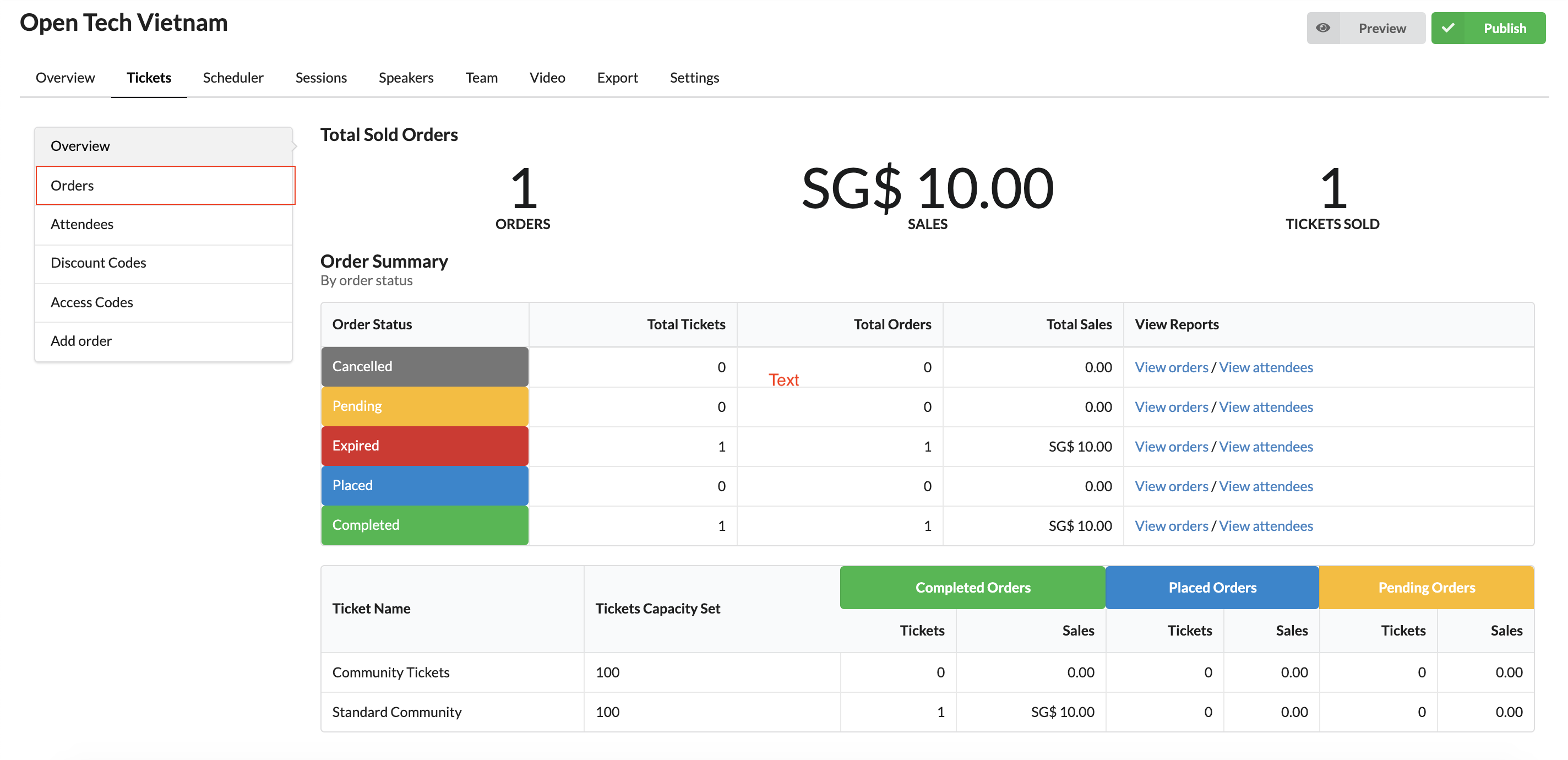Select the Sessions tab

pyautogui.click(x=322, y=77)
